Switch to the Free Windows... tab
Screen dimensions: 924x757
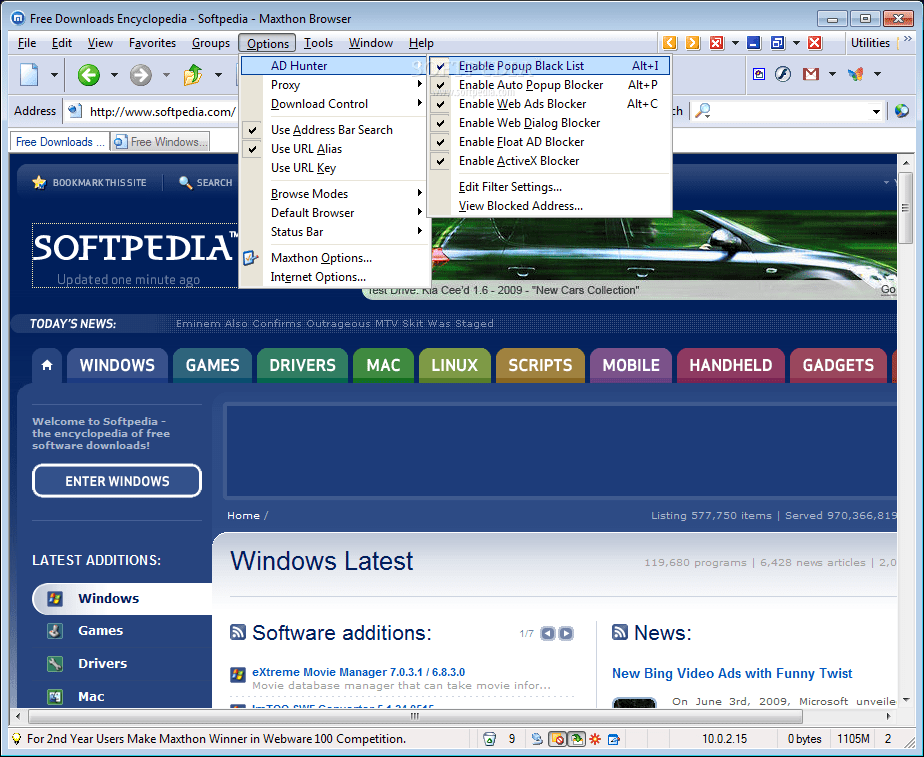pyautogui.click(x=160, y=142)
